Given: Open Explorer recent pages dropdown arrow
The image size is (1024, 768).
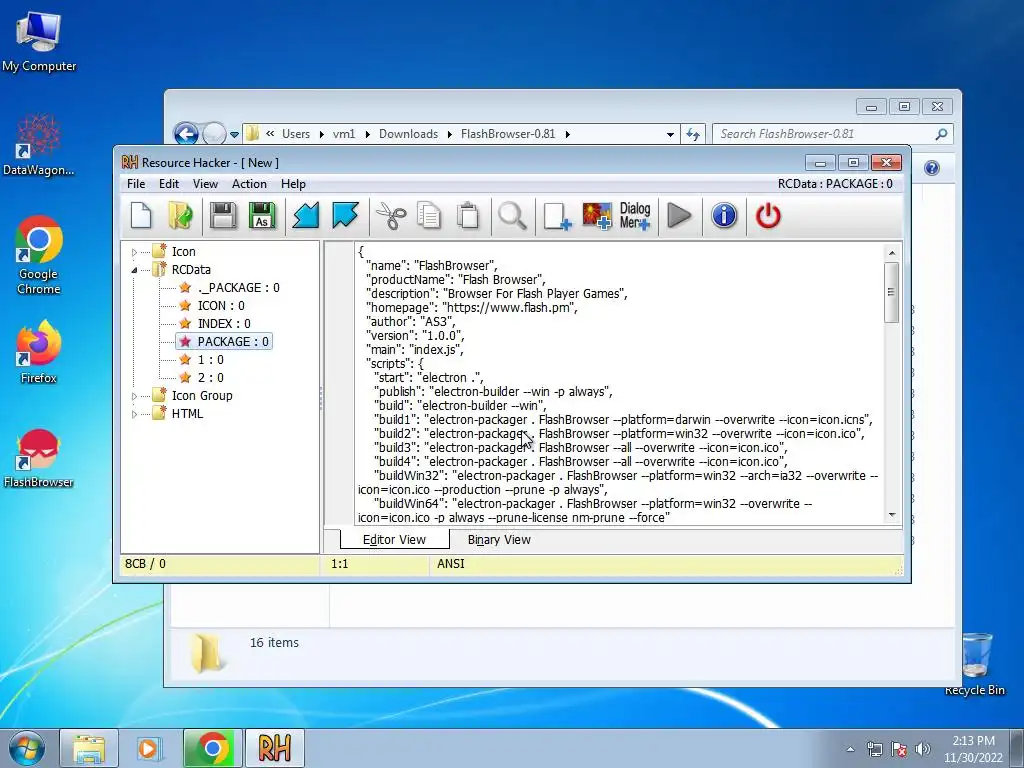Looking at the screenshot, I should [x=234, y=135].
